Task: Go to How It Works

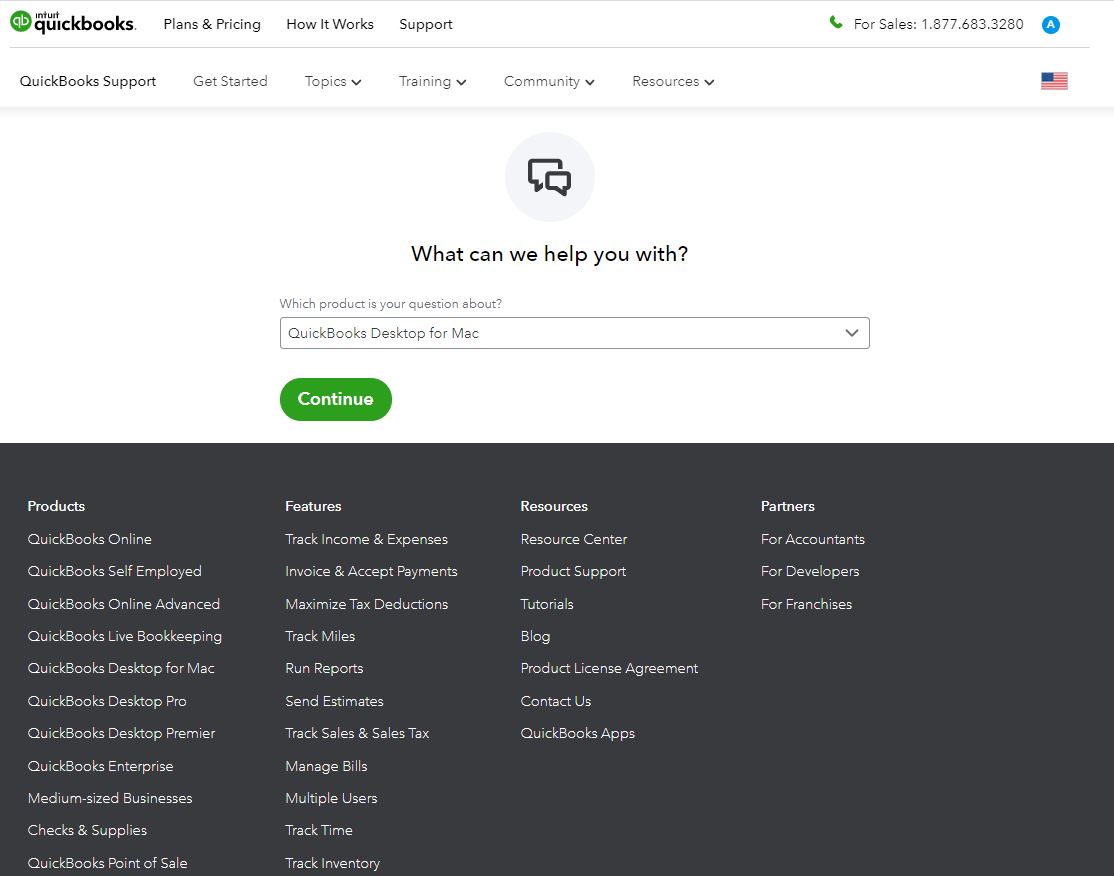Action: (x=330, y=24)
